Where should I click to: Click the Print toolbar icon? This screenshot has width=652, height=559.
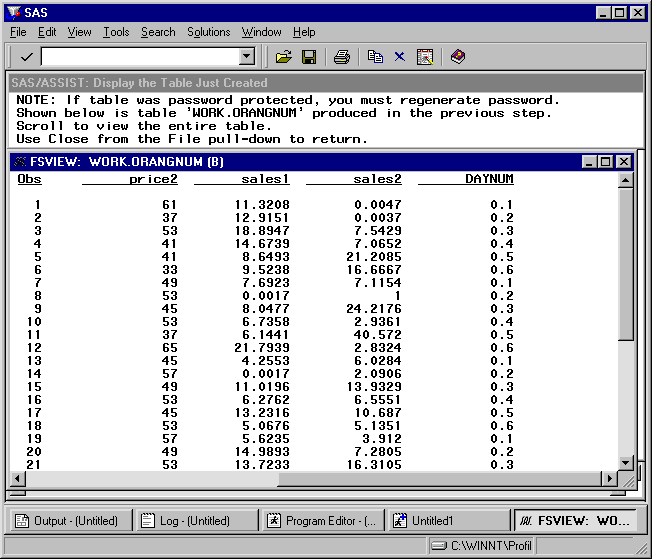click(x=342, y=57)
